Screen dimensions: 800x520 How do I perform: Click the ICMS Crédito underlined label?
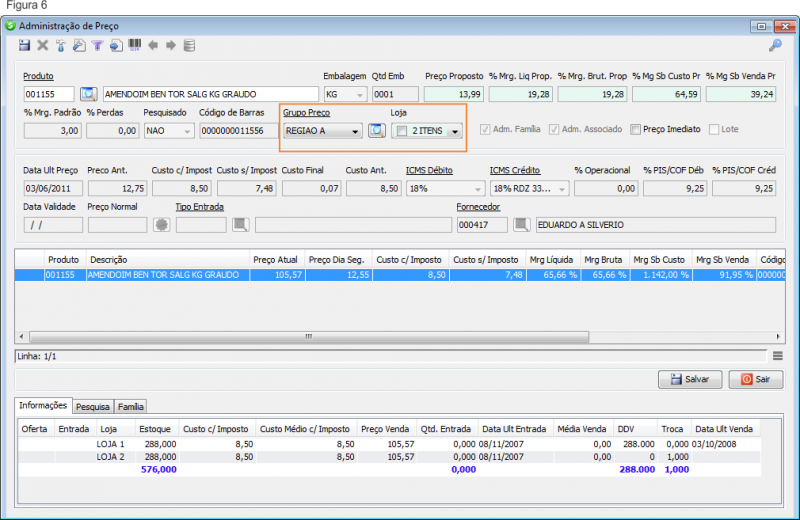[x=515, y=170]
